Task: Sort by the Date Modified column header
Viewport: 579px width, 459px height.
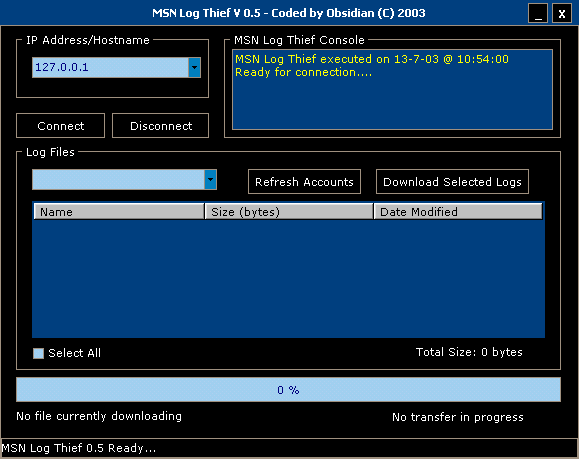Action: coord(458,212)
